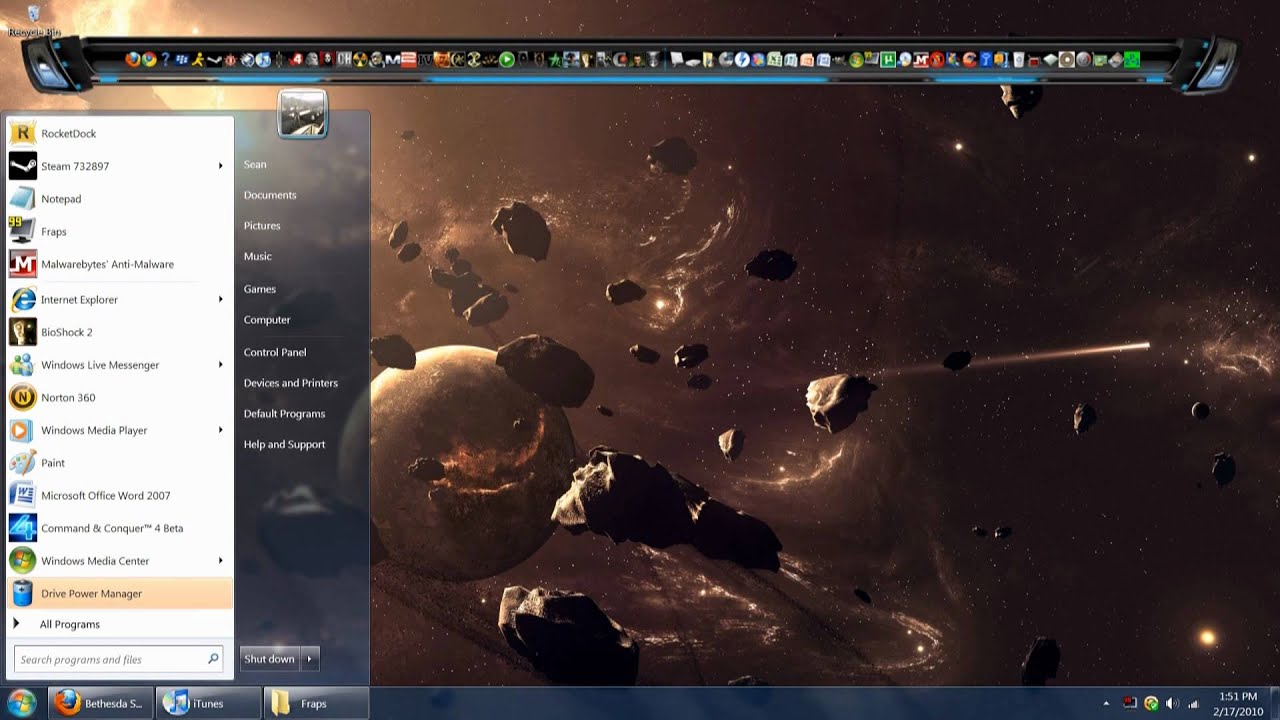Viewport: 1280px width, 720px height.
Task: Click the user account picture thumbnail
Action: pos(302,113)
